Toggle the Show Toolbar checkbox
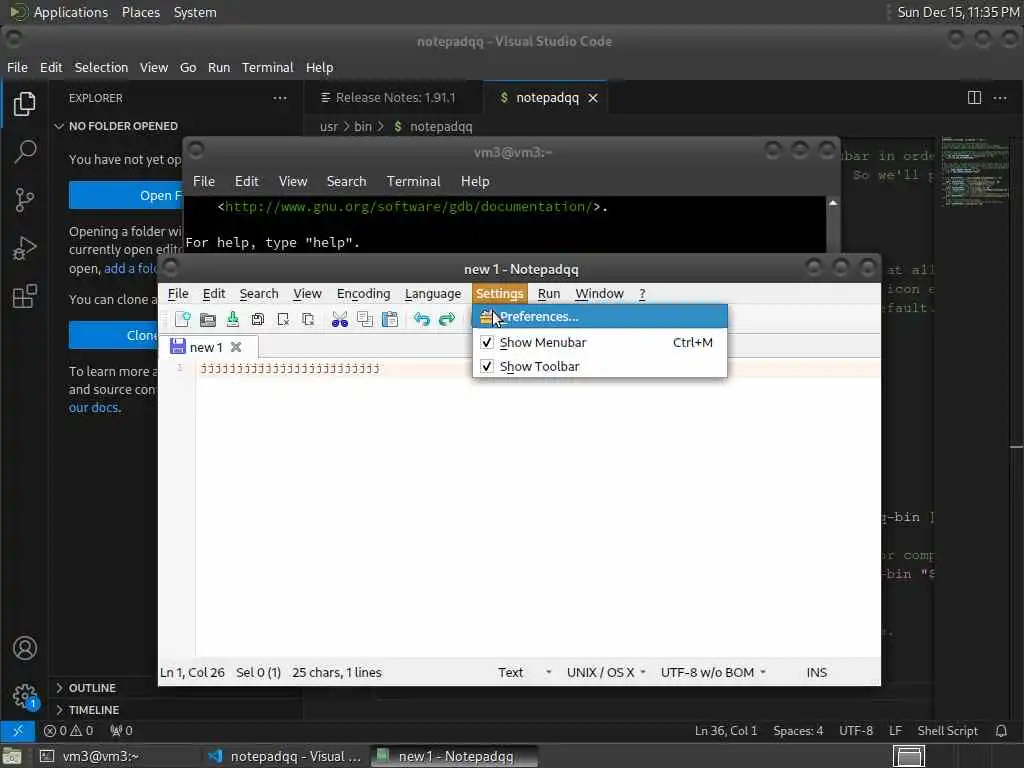Viewport: 1024px width, 768px height. (487, 366)
